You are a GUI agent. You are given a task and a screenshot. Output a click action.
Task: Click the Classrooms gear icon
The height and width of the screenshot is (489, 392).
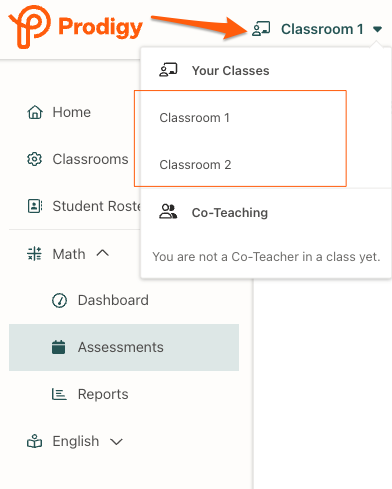click(34, 159)
